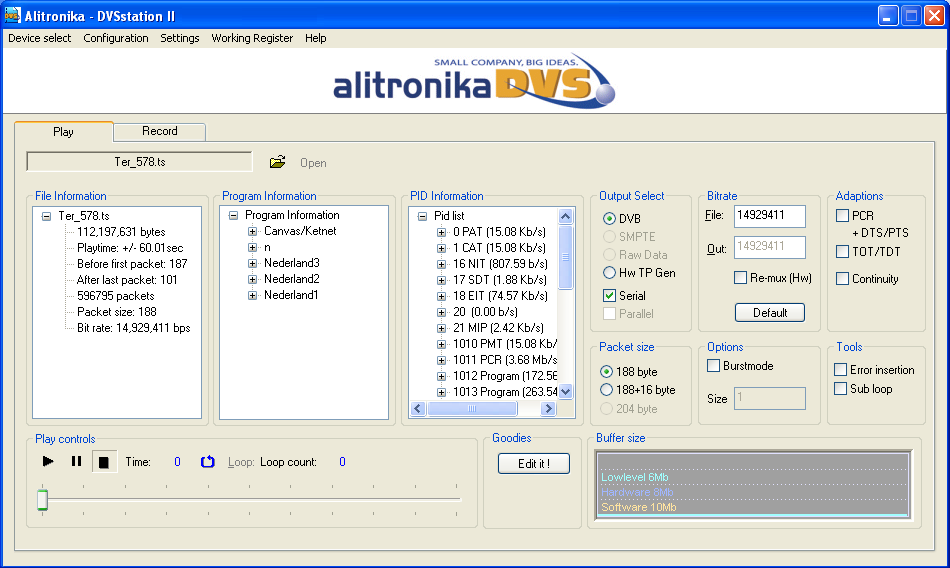Stop playback with the stop button
The image size is (950, 568).
click(104, 462)
